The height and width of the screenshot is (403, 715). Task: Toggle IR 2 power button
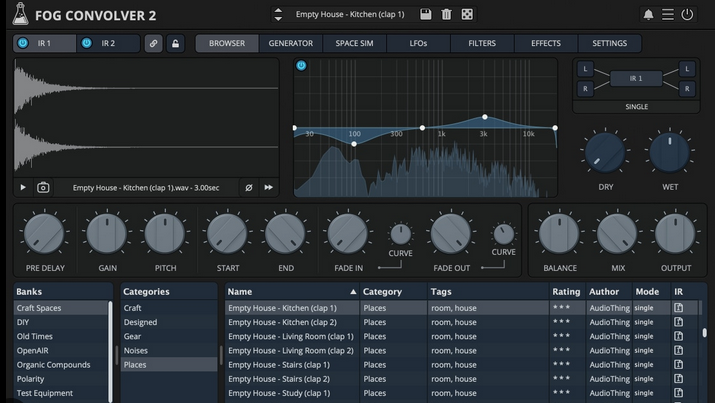(x=86, y=43)
